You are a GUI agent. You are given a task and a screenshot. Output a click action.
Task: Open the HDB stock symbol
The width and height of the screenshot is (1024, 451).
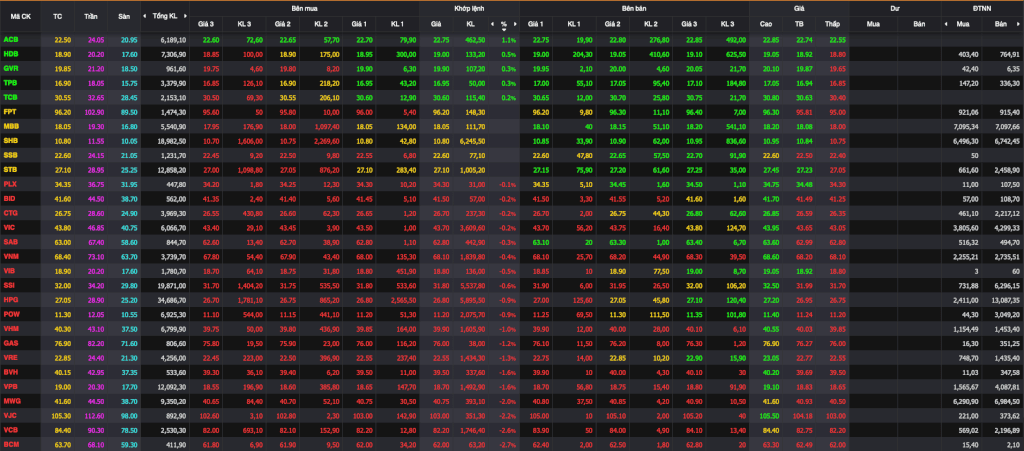point(10,54)
